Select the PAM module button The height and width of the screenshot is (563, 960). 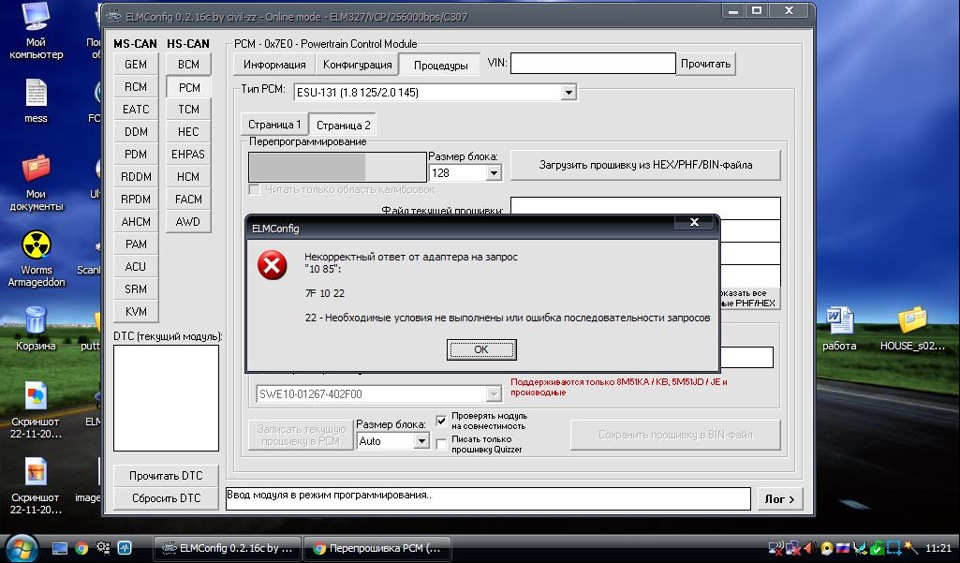135,244
